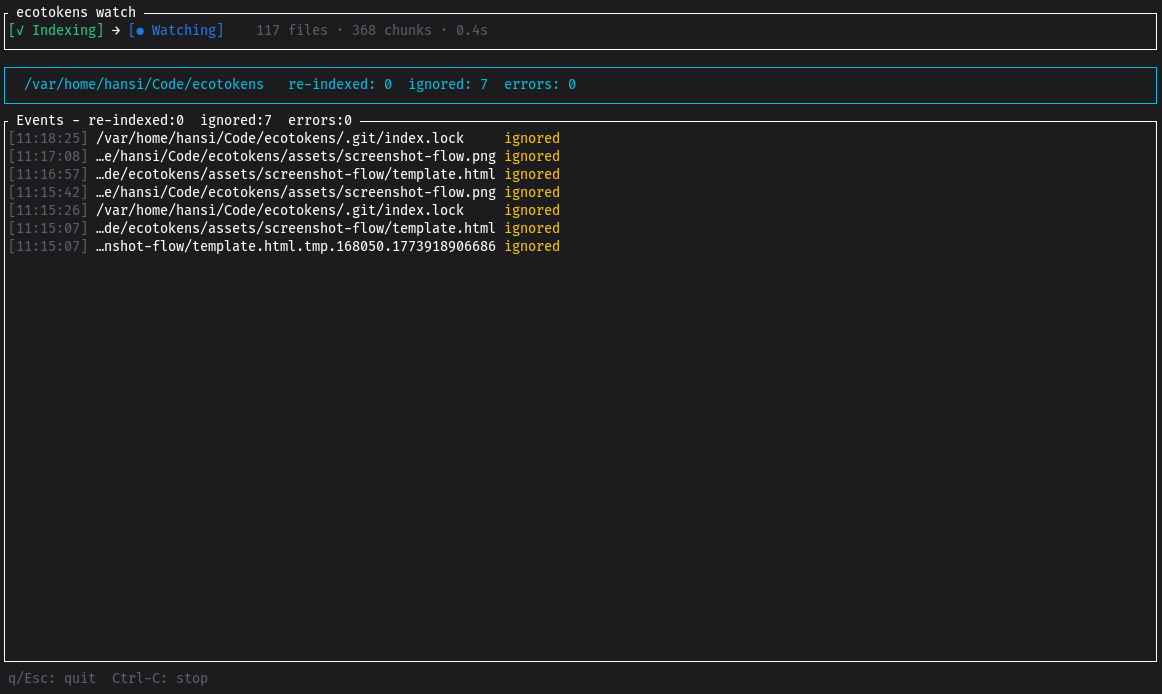Click 'ignored' status on the 11:15:26 row
The height and width of the screenshot is (694, 1162).
(532, 211)
